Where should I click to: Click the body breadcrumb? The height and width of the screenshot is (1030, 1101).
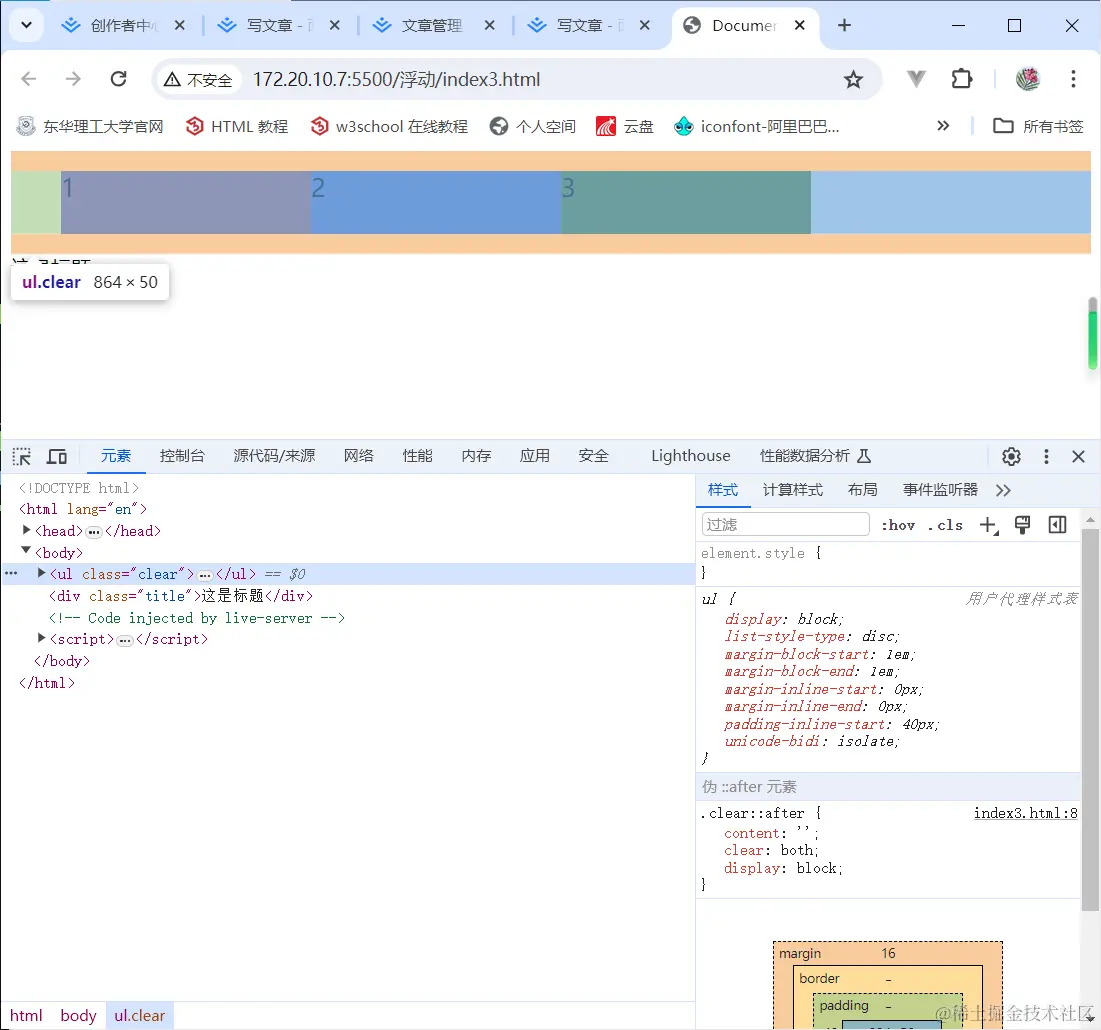point(78,1015)
